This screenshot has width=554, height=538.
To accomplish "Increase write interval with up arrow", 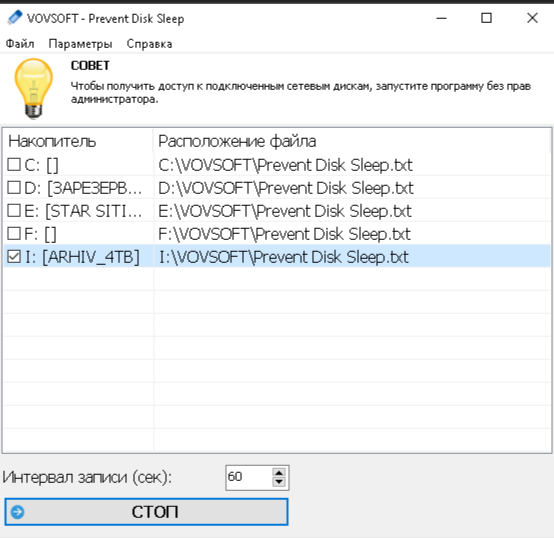I will tap(279, 473).
